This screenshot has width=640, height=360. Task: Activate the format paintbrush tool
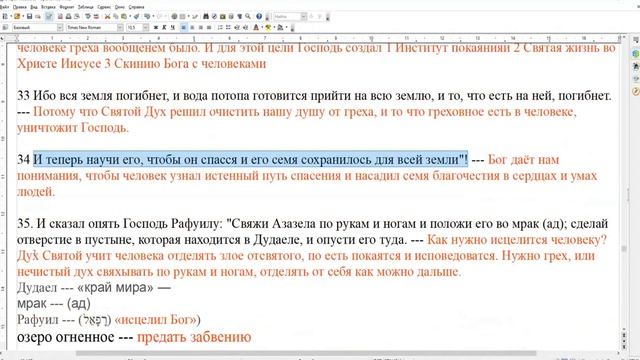click(x=136, y=16)
